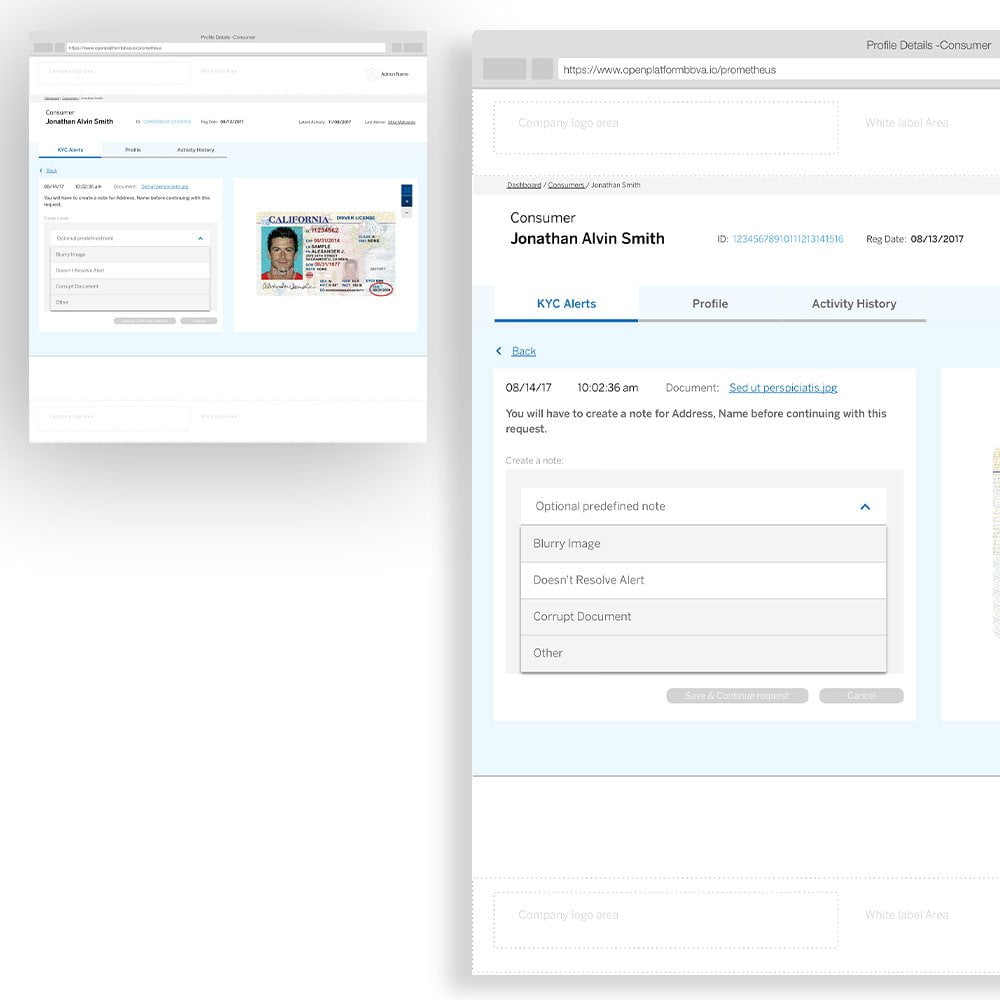
Task: Click the zoom-in plus button beside the license
Action: (406, 201)
